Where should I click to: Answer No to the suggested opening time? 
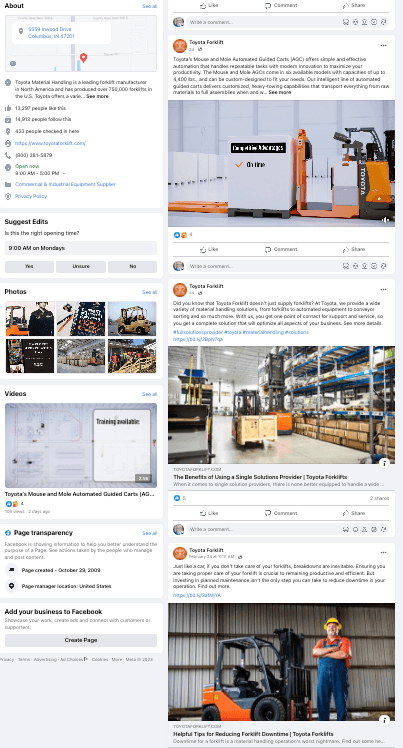tap(133, 267)
